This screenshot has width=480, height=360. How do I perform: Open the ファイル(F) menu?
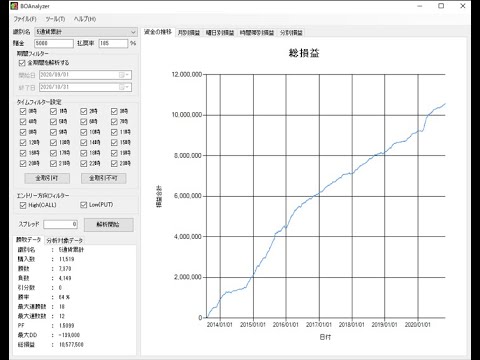pyautogui.click(x=25, y=19)
